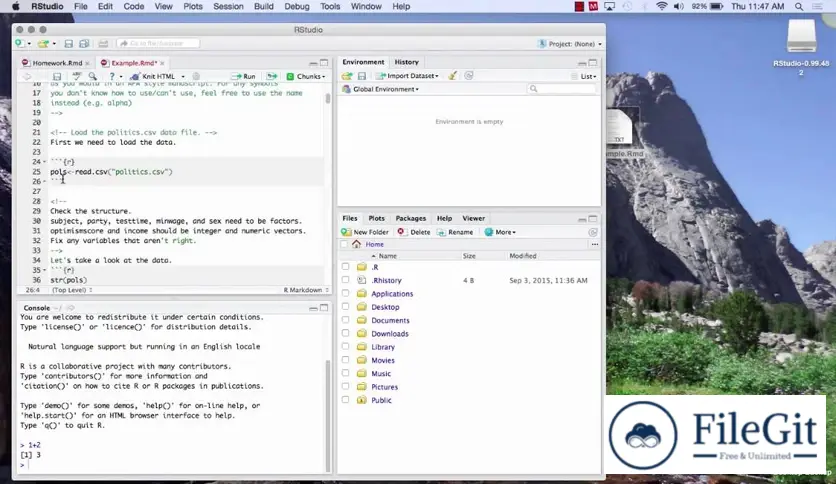Viewport: 836px width, 484px height.
Task: Check the box for the .R folder
Action: (x=345, y=267)
